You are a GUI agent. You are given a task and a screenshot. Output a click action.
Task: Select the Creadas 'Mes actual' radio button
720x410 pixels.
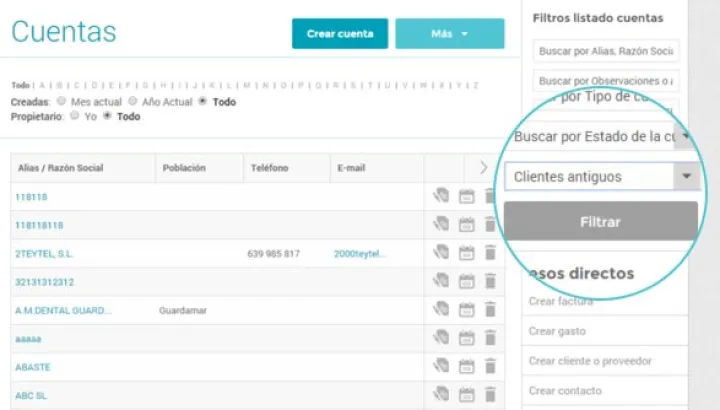tap(61, 101)
